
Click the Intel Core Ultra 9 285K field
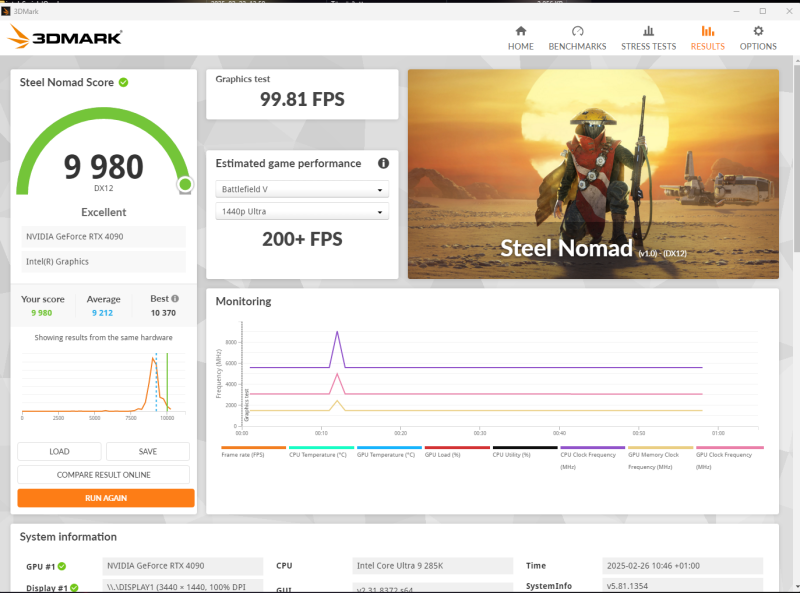pos(433,566)
